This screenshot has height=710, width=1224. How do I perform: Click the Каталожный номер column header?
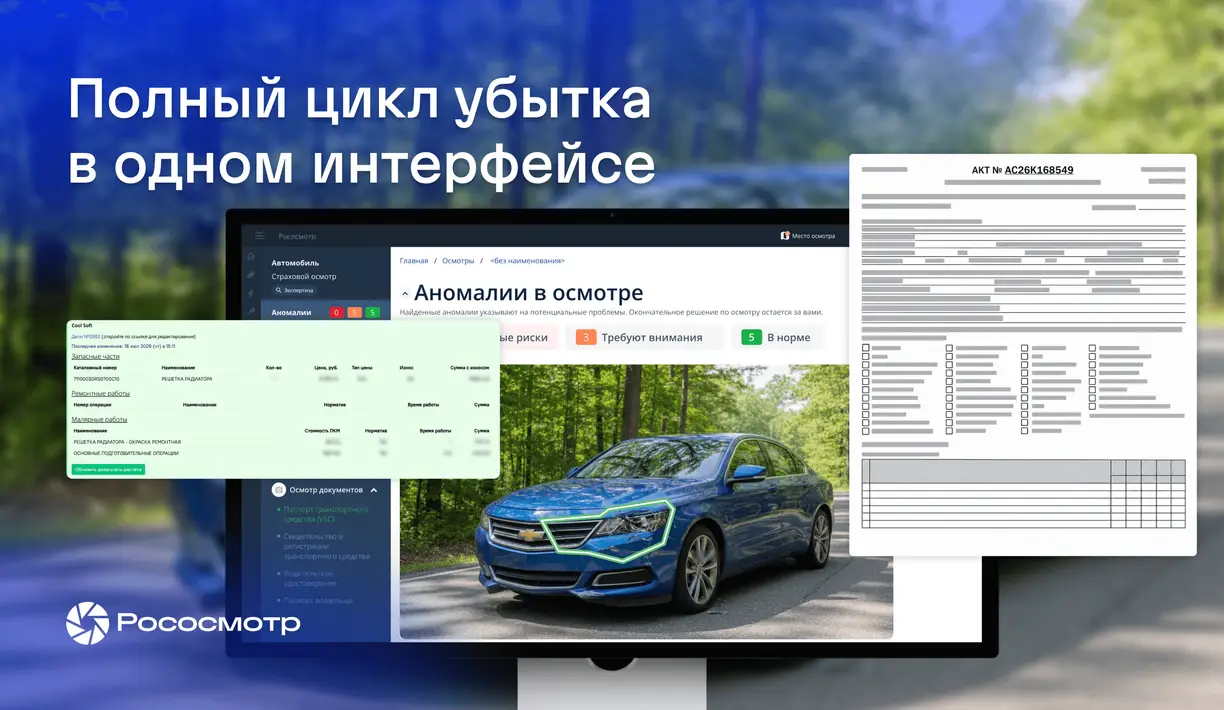(x=94, y=367)
